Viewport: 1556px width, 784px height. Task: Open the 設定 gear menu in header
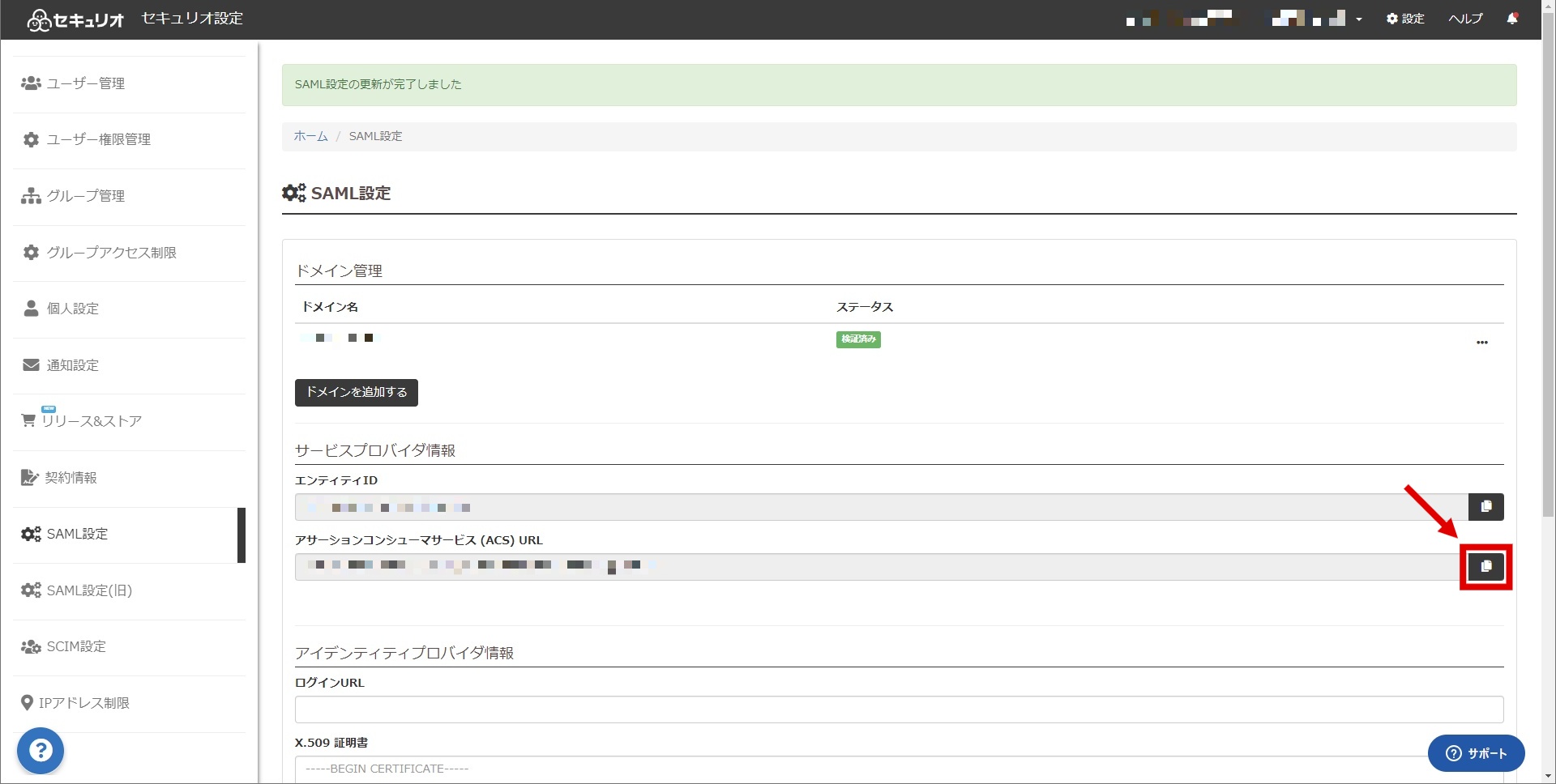pos(1404,19)
